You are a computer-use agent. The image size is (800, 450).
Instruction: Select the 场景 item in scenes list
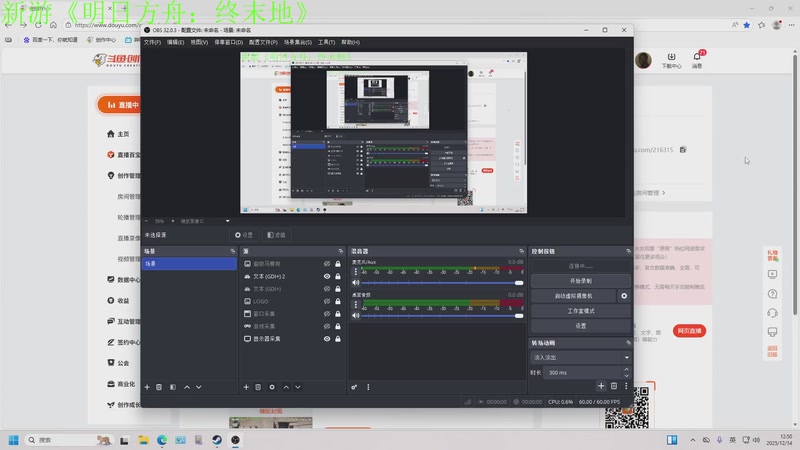pos(189,264)
